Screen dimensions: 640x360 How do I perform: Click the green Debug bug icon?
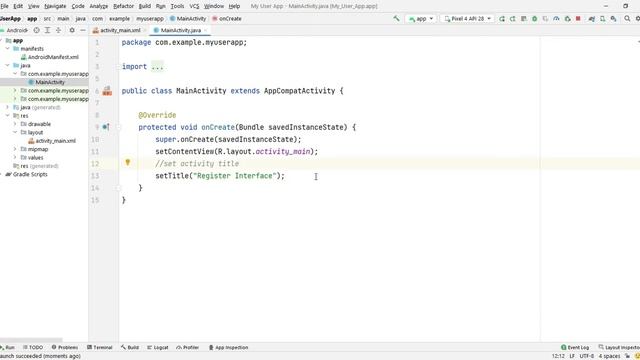[534, 19]
